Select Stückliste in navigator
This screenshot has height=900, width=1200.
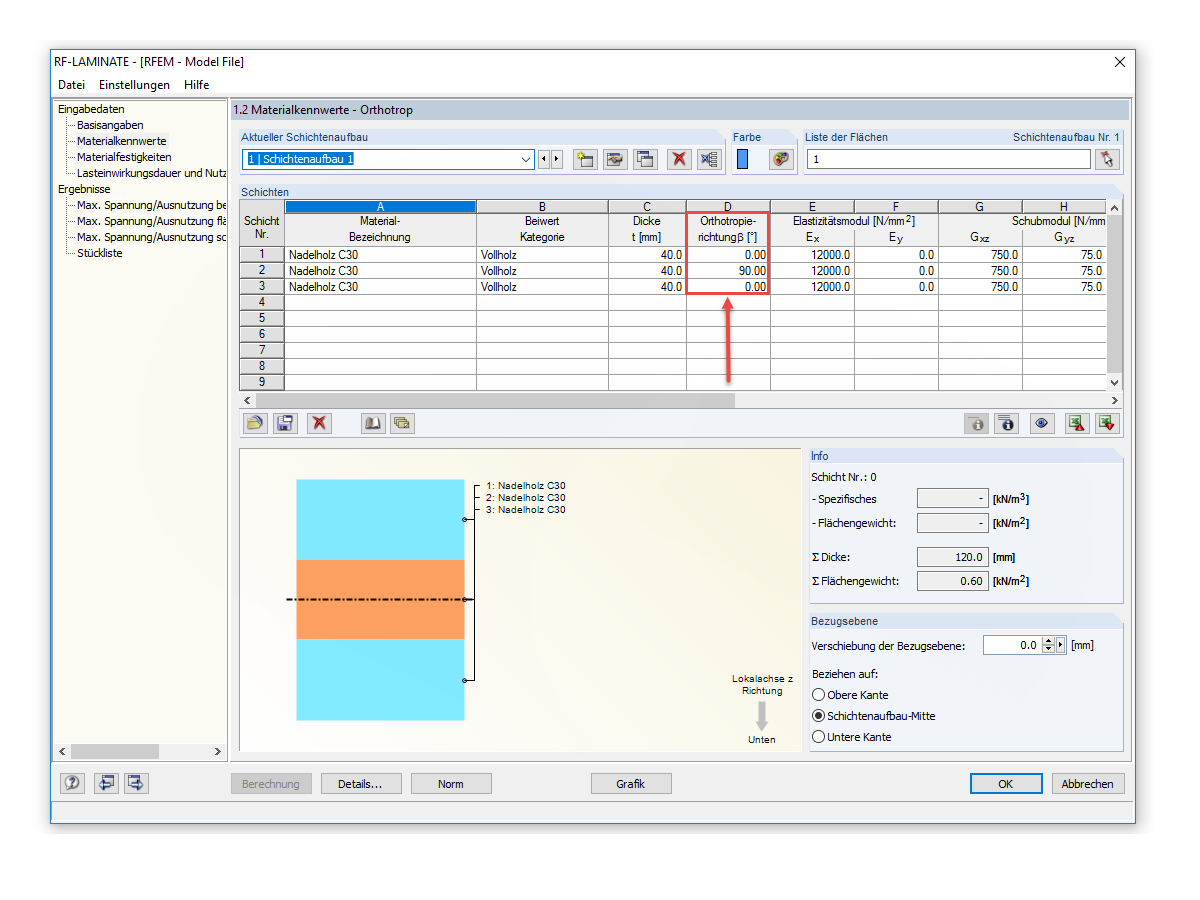point(100,253)
